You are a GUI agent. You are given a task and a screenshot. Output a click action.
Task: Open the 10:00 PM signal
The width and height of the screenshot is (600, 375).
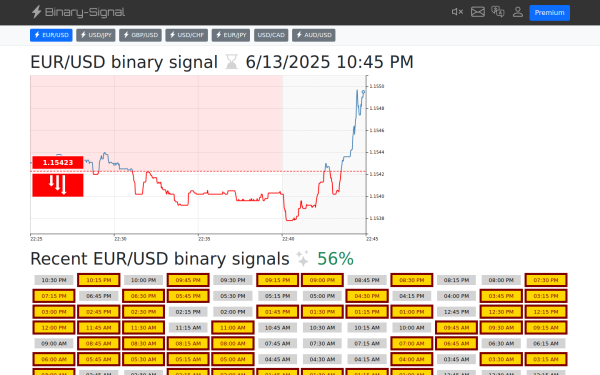click(x=143, y=280)
